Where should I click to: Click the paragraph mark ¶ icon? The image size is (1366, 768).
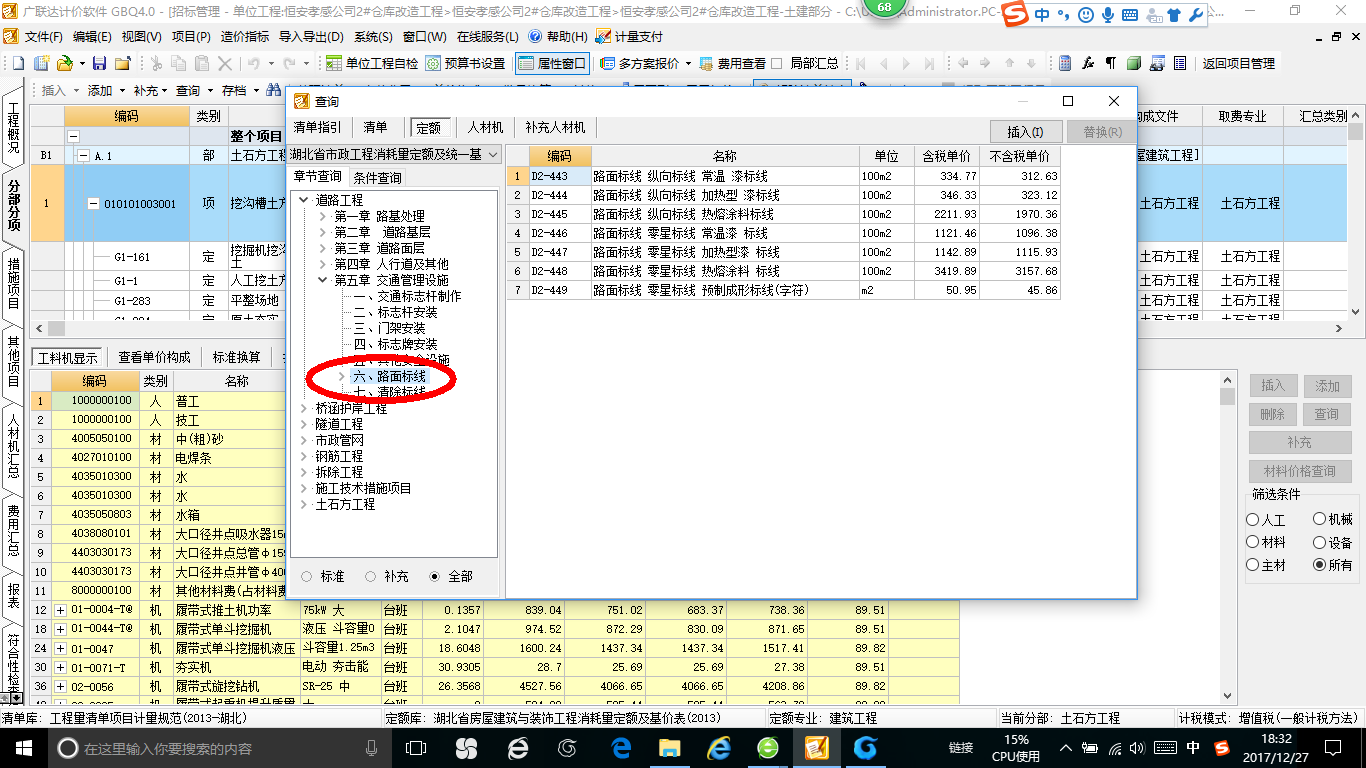click(x=1111, y=63)
